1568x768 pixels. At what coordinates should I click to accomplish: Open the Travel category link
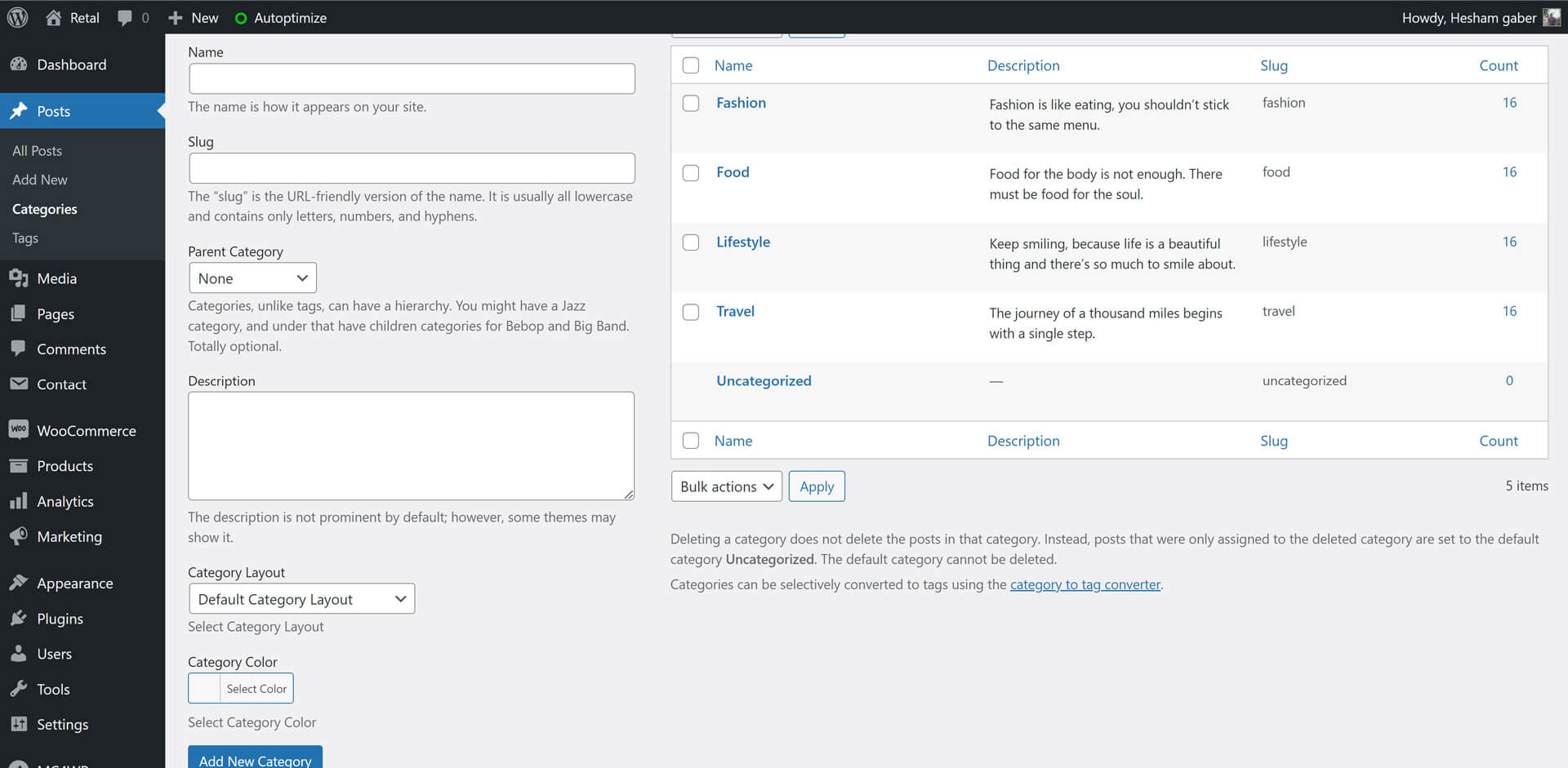tap(735, 311)
